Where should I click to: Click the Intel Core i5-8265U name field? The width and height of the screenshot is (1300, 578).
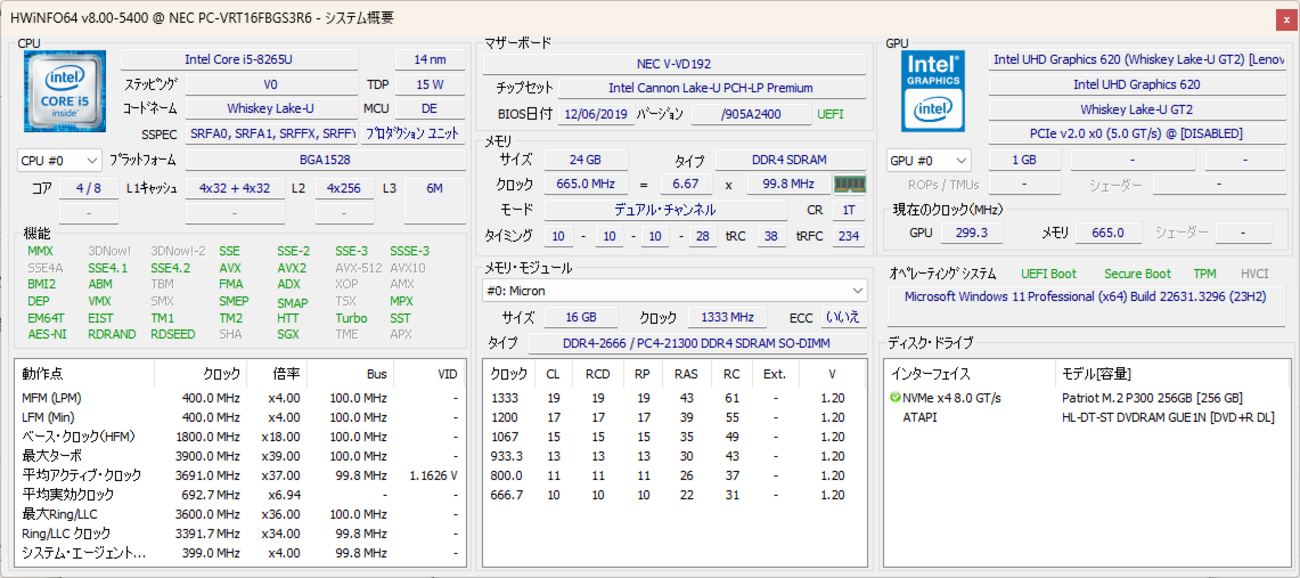[x=239, y=60]
